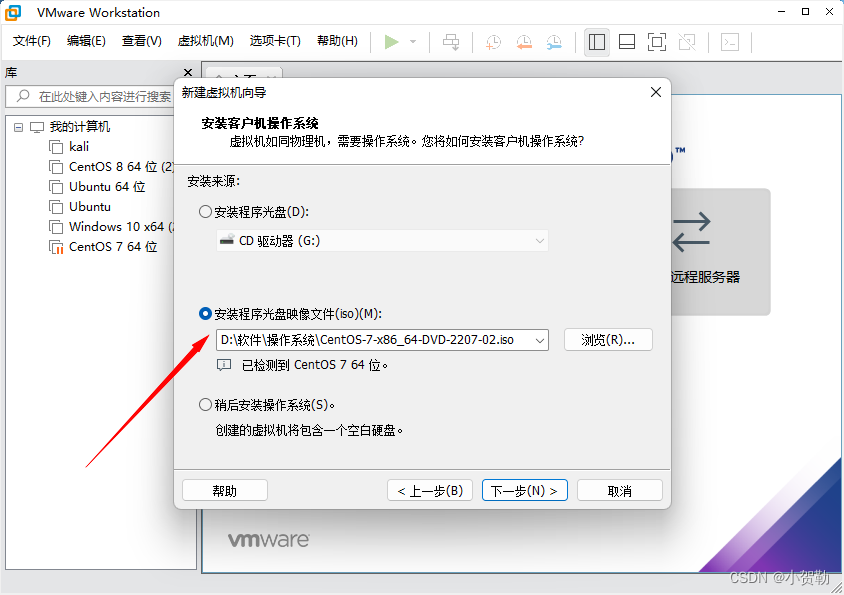
Task: Toggle the library sidebar view icon
Action: click(x=596, y=41)
